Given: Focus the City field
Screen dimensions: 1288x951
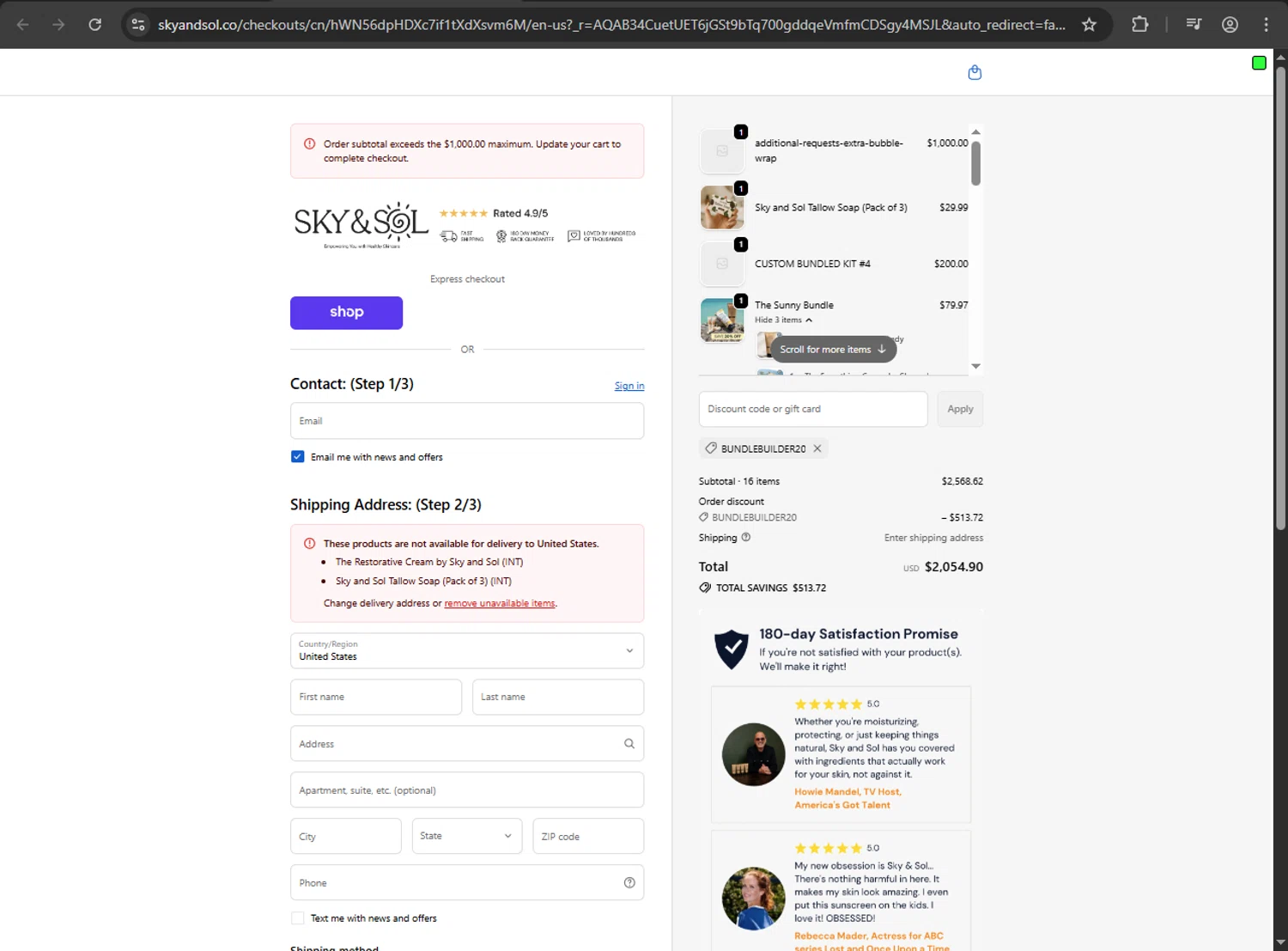Looking at the screenshot, I should 346,836.
